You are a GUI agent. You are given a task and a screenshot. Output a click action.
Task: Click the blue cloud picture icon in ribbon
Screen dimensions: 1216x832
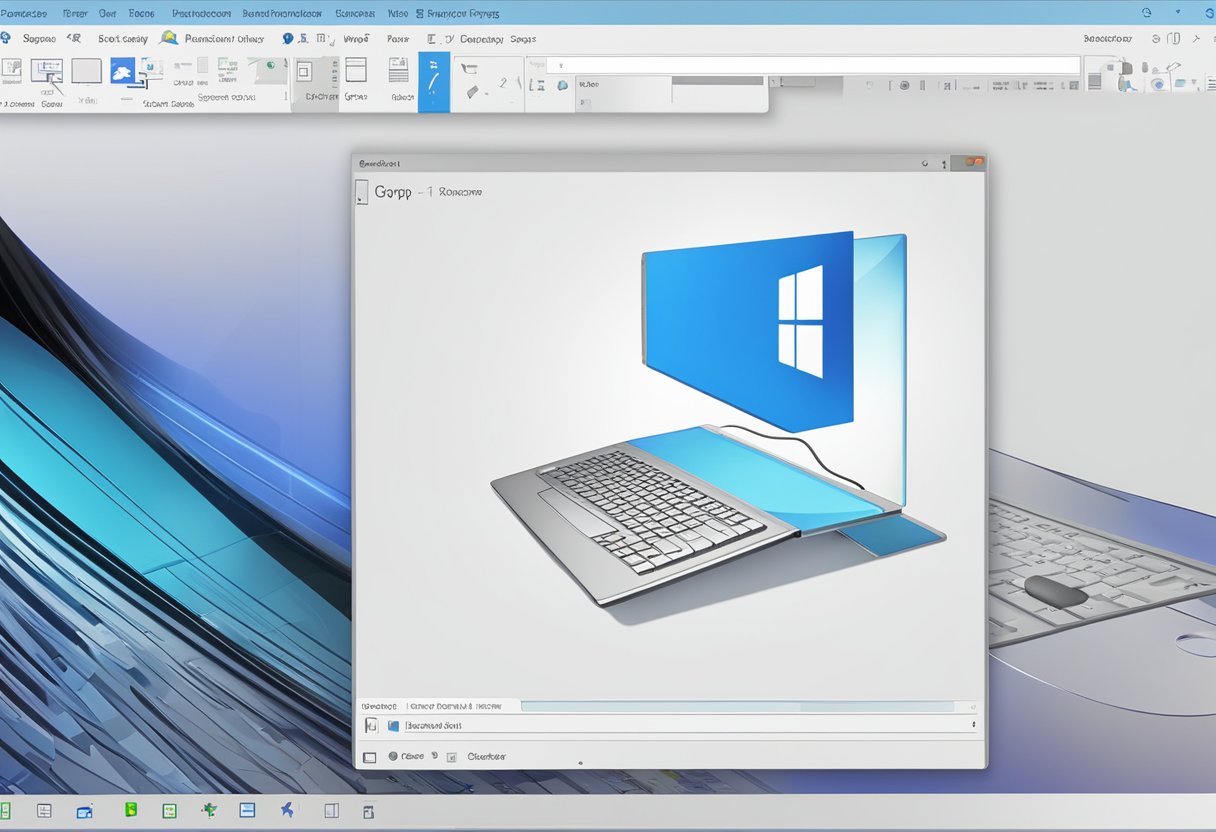pos(122,71)
